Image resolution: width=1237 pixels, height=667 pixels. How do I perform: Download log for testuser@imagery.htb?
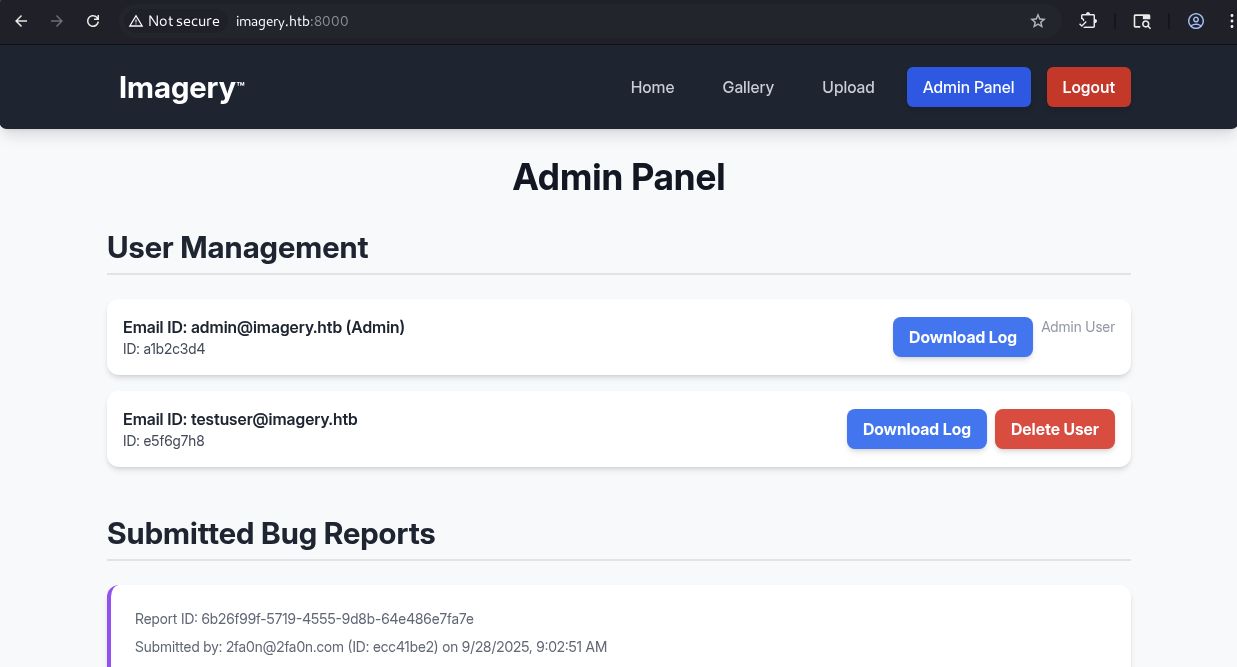click(916, 429)
